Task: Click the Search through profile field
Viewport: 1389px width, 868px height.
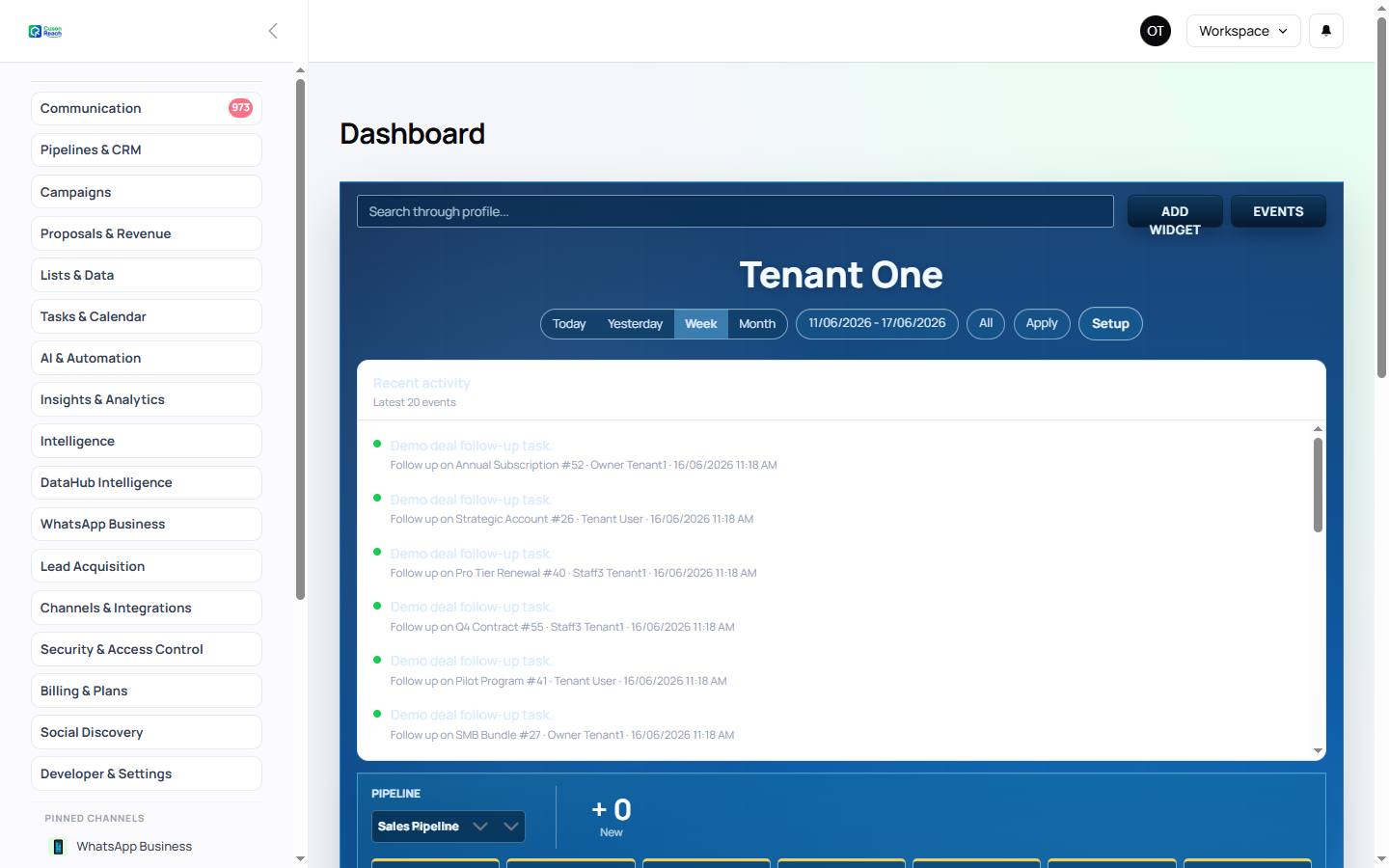Action: (735, 211)
